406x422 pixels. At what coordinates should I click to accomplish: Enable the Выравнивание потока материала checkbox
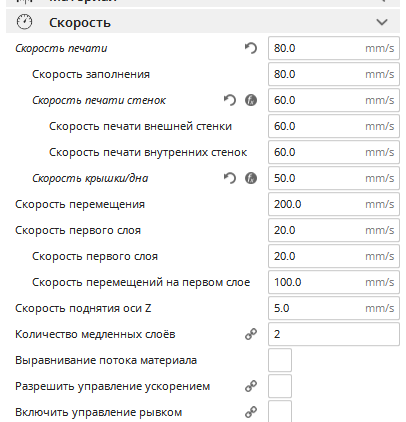click(280, 360)
